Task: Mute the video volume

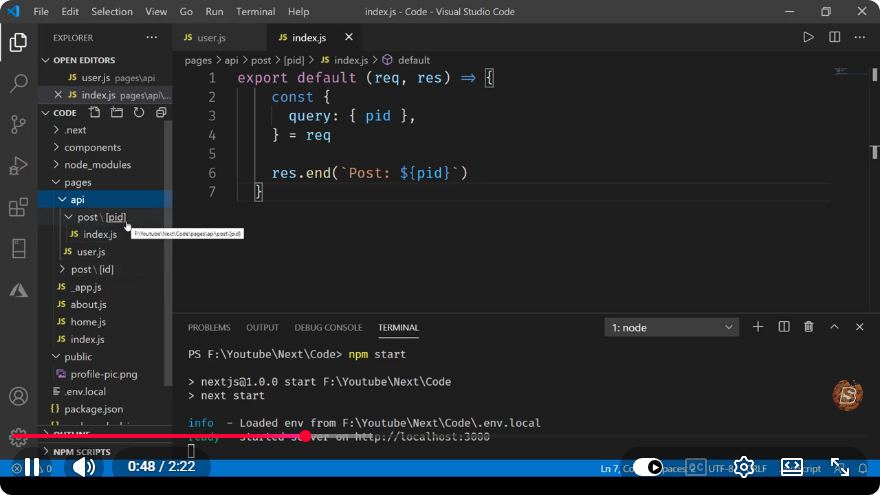Action: (x=84, y=466)
